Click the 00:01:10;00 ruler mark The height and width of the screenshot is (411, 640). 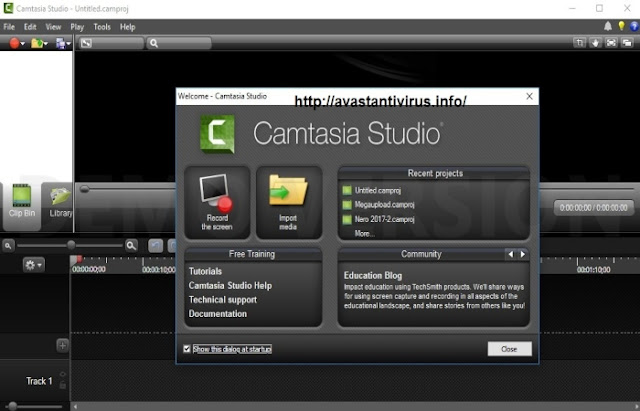click(x=593, y=270)
